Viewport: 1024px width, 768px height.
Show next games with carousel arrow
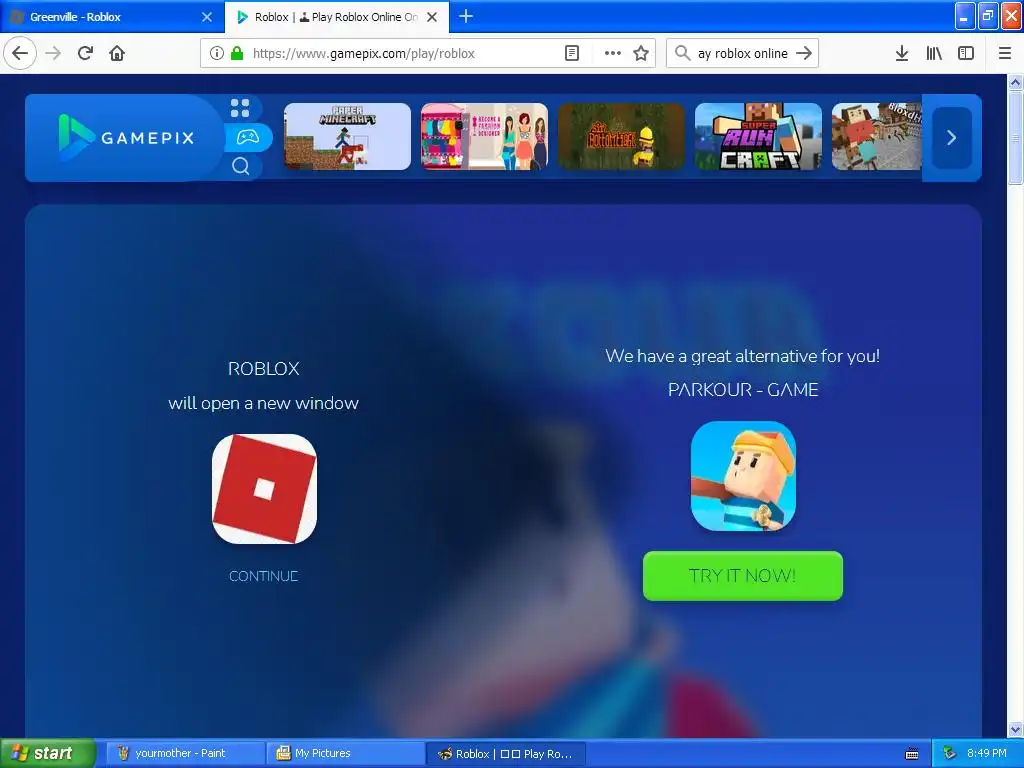[x=952, y=138]
